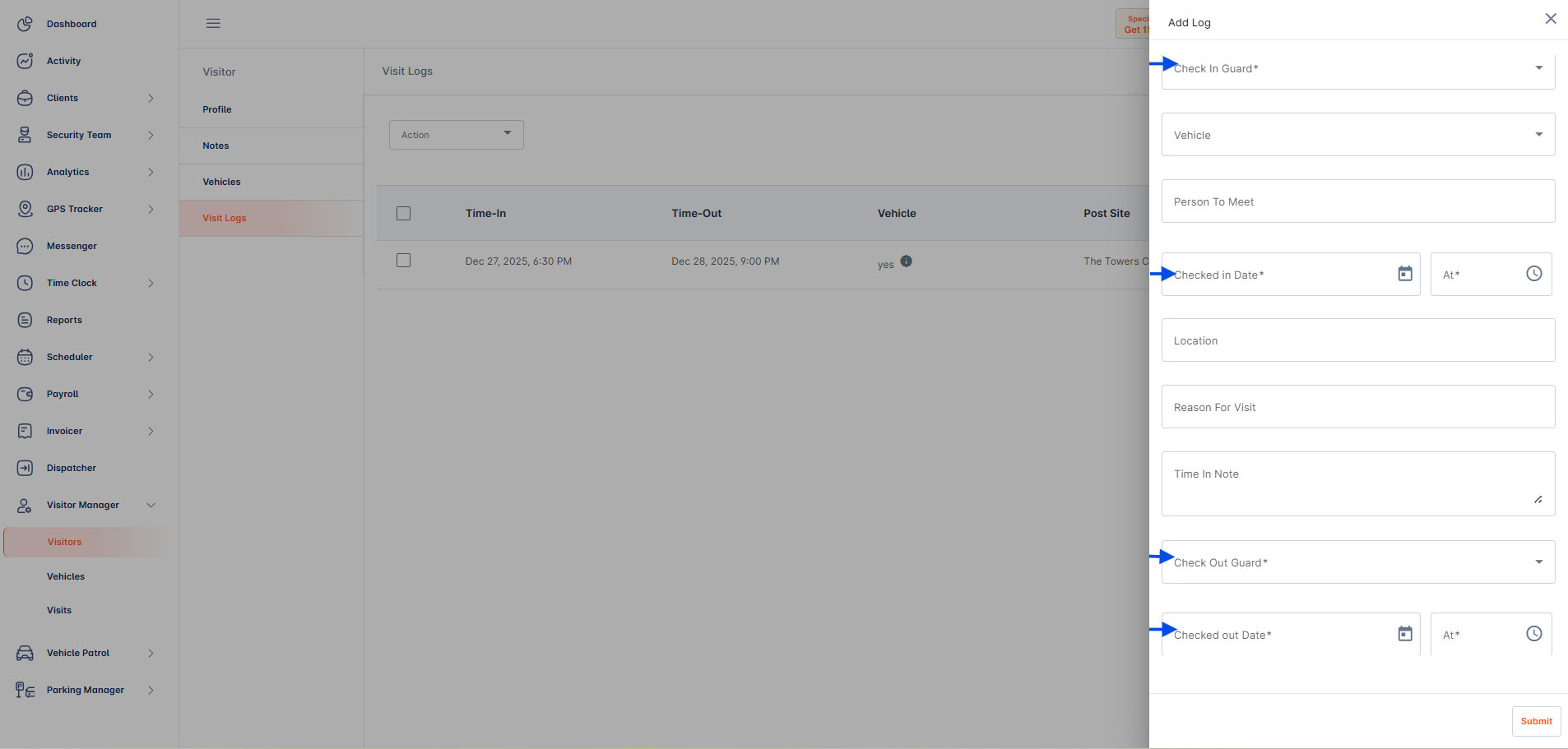1568x749 pixels.
Task: Open the check-in time clock icon
Action: (1534, 274)
